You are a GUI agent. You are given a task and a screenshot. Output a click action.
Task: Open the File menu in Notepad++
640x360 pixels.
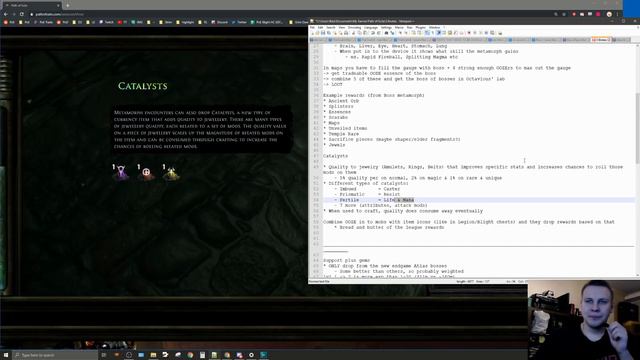coord(312,27)
